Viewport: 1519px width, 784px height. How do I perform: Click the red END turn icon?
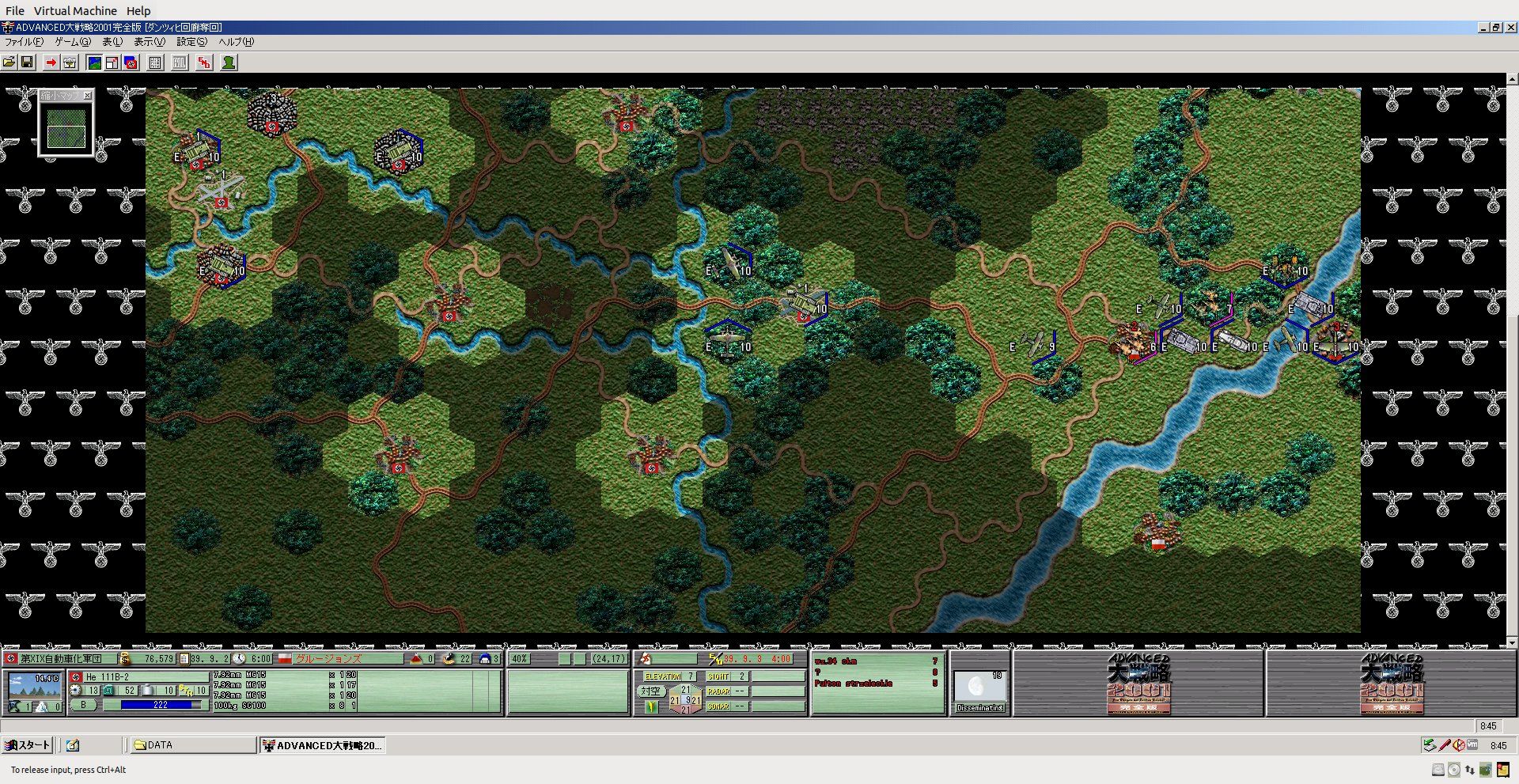point(204,62)
